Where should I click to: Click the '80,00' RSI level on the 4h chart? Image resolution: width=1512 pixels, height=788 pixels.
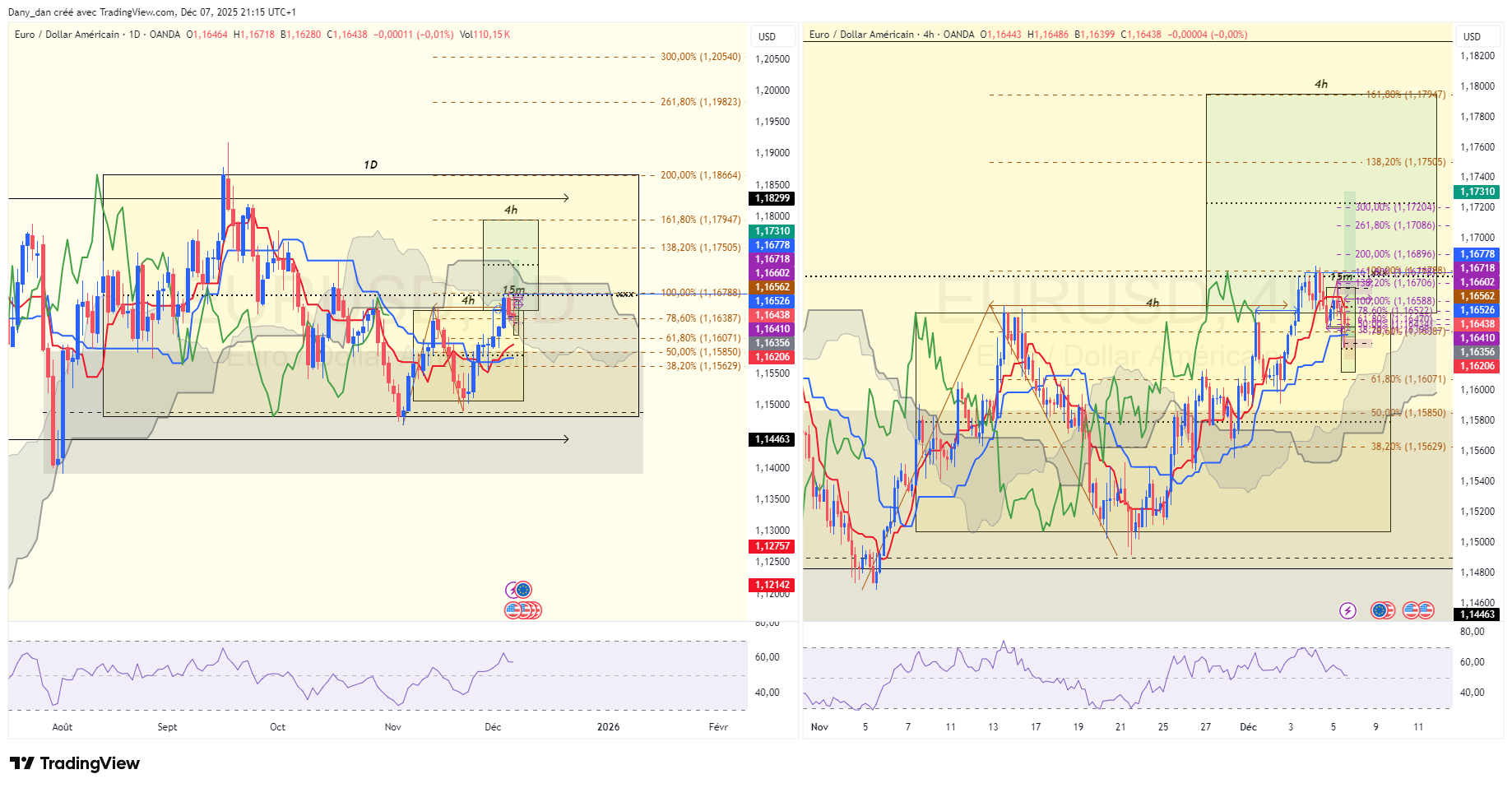(1472, 632)
